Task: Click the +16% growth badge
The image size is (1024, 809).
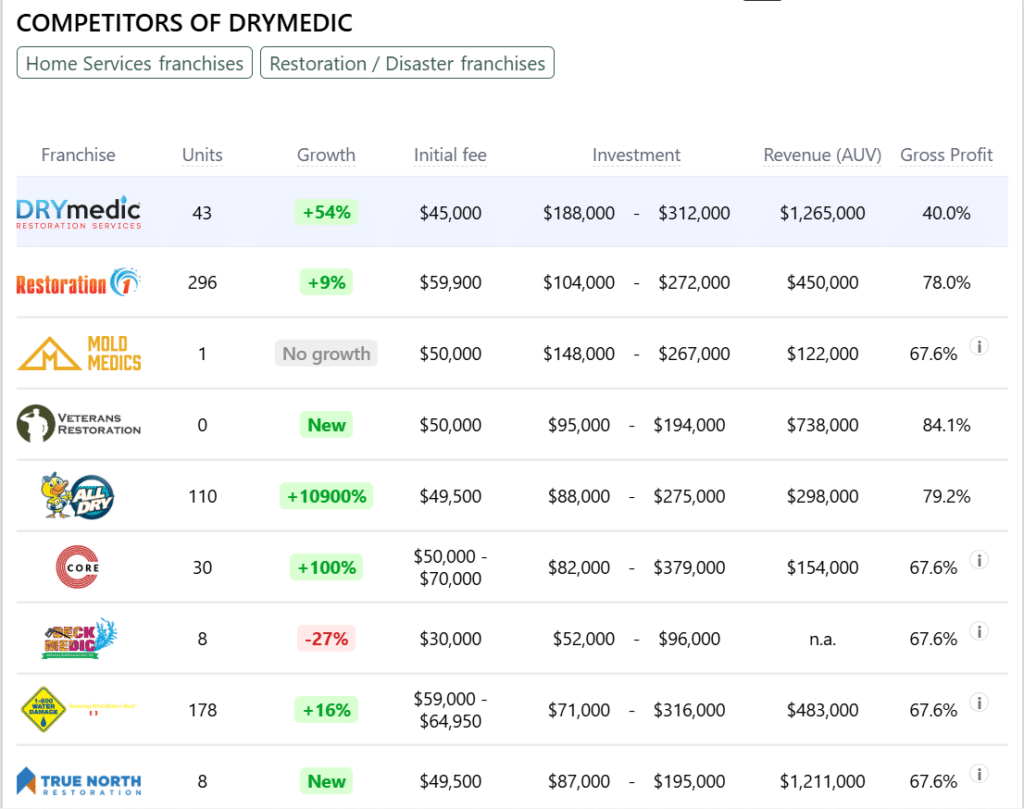Action: [326, 709]
